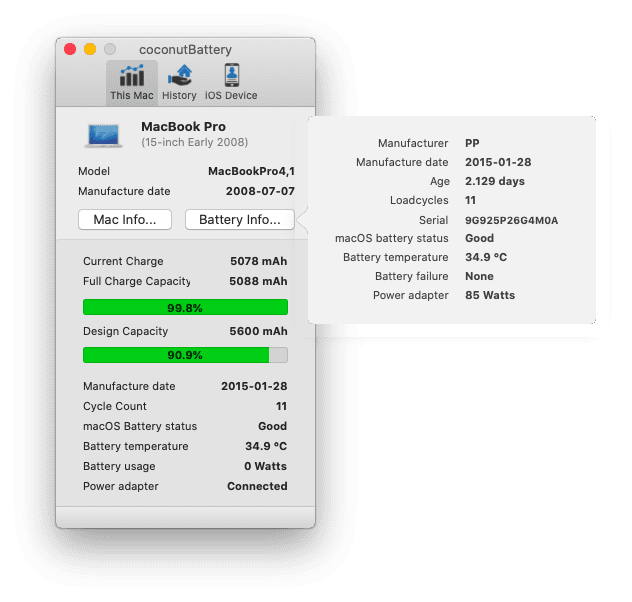Select the MacBook Pro heading text

183,127
